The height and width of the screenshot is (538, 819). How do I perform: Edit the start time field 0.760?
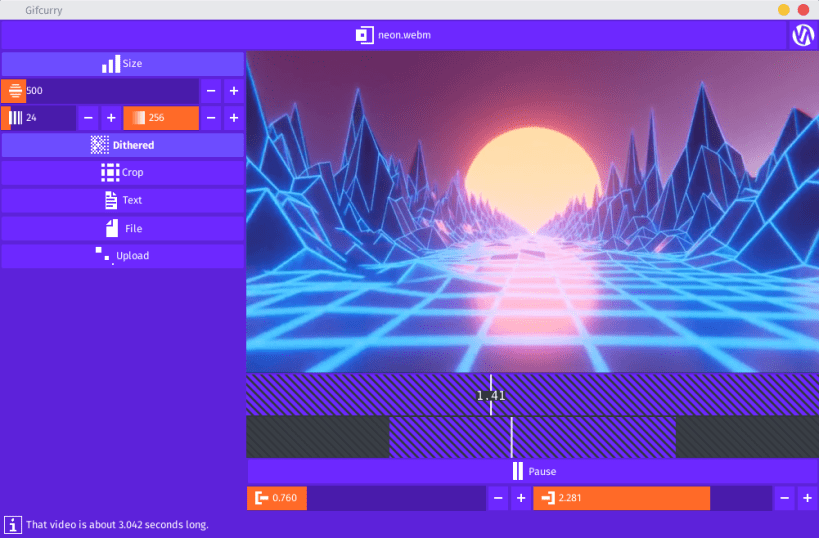click(x=366, y=498)
